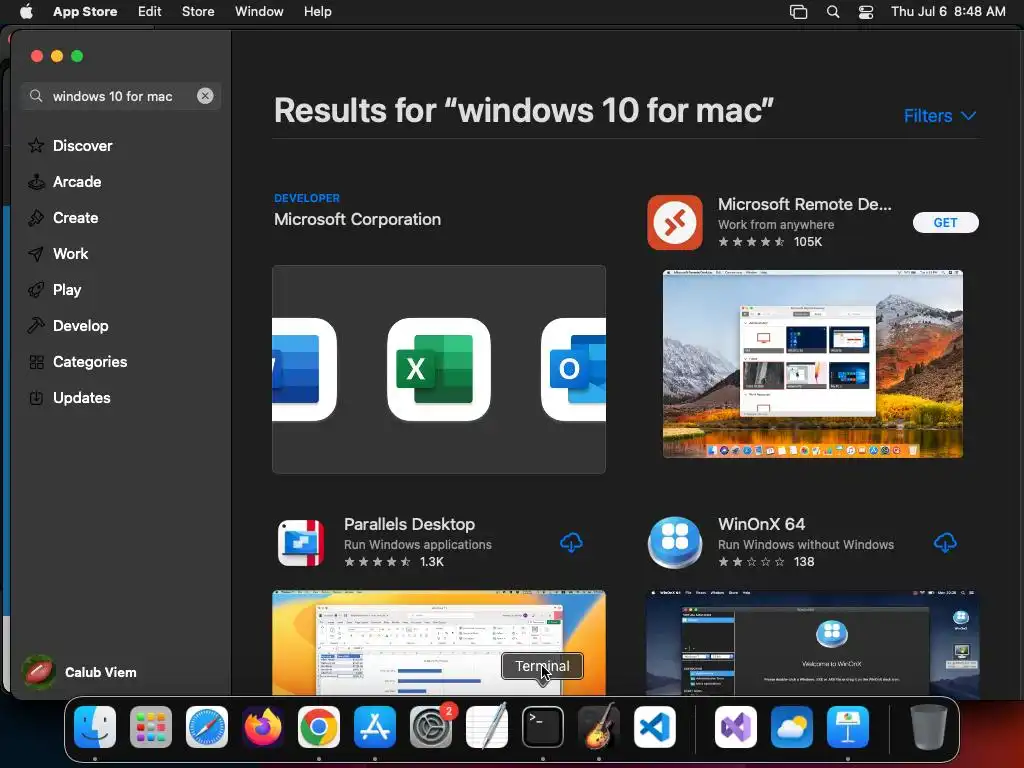Launch Visual Studio Code from Dock
The height and width of the screenshot is (768, 1024).
click(x=655, y=727)
